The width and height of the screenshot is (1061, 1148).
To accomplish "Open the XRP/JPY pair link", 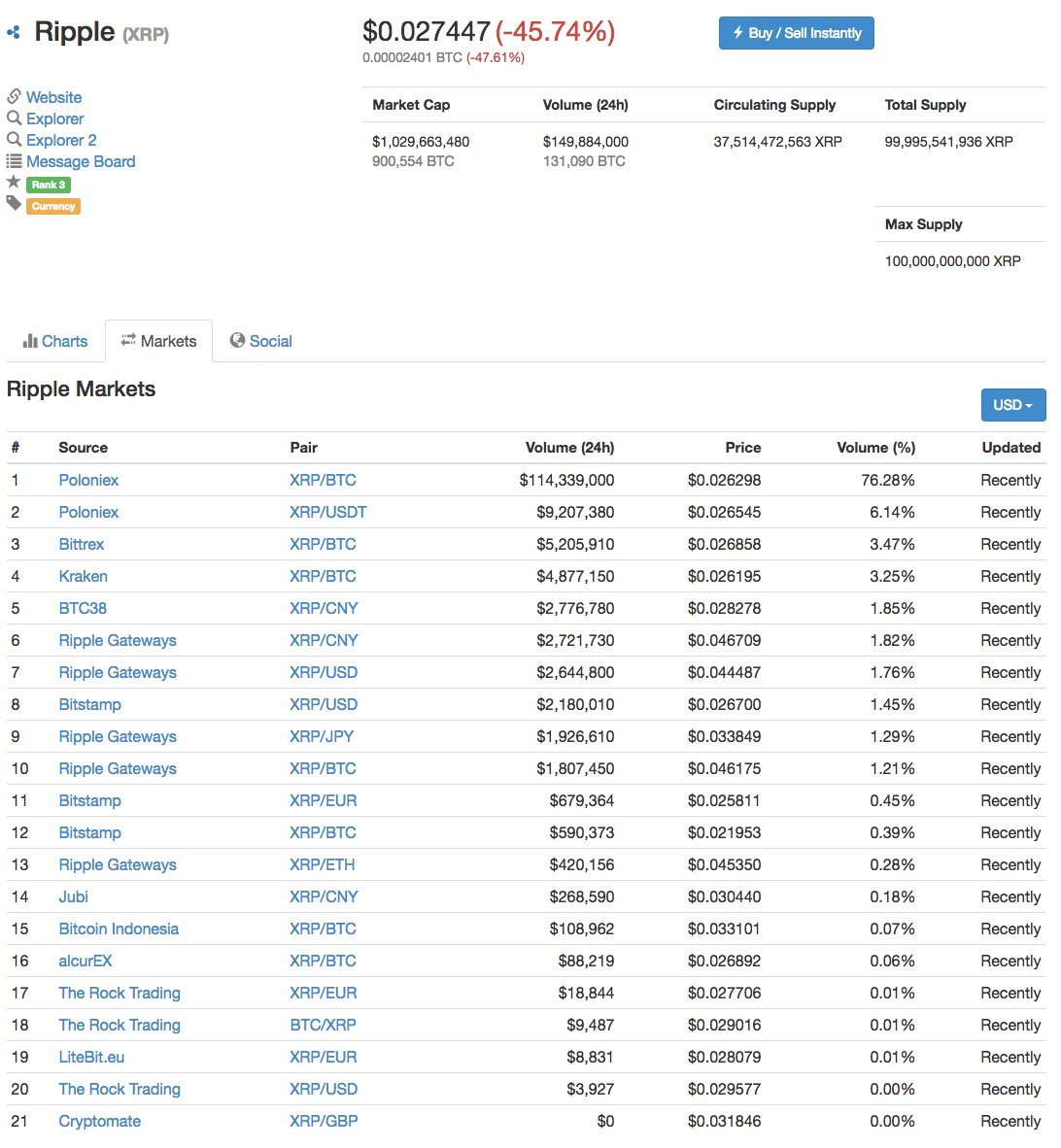I will (x=322, y=736).
